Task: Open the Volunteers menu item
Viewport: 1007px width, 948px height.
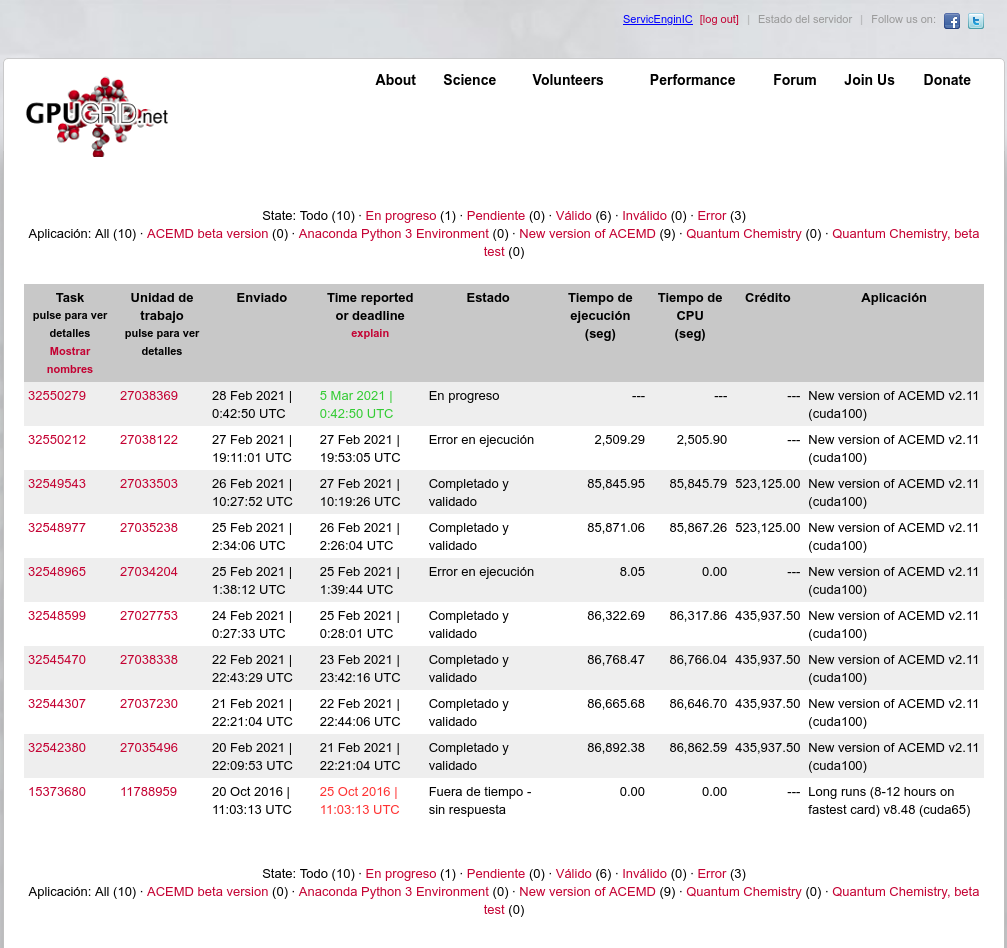Action: (567, 80)
